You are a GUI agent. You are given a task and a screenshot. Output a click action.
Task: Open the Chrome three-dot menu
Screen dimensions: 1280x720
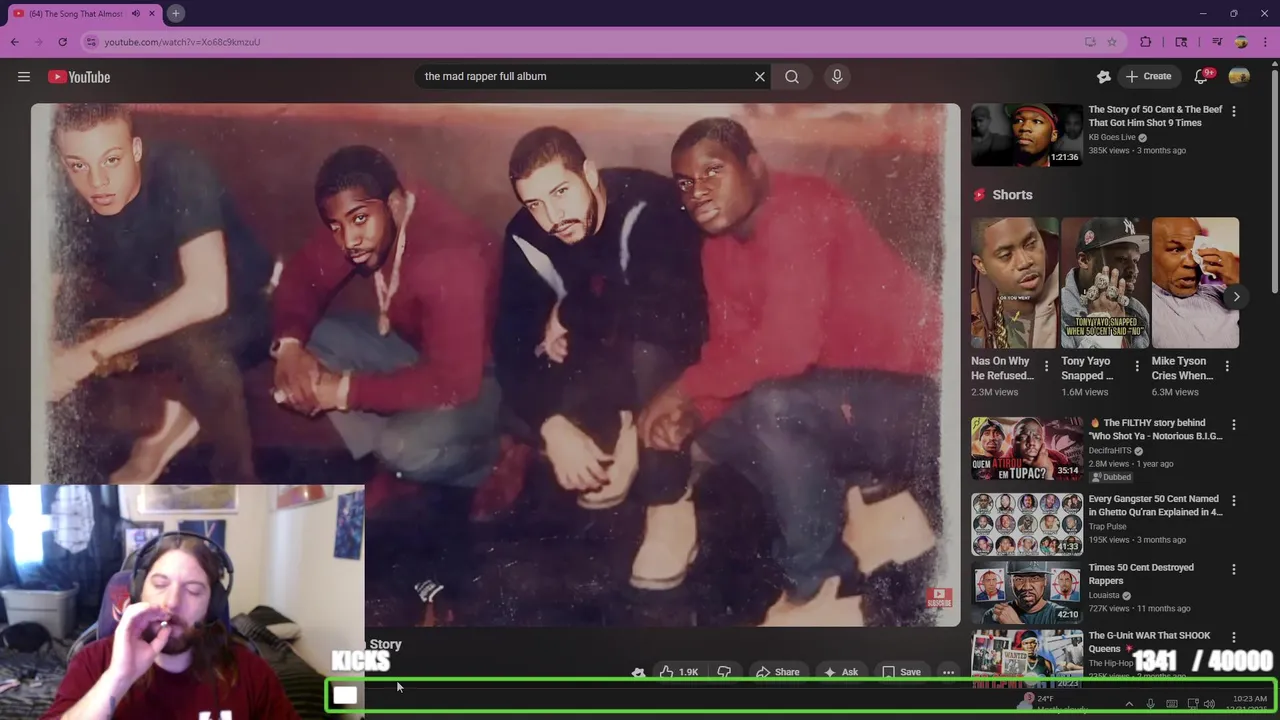[x=1265, y=42]
